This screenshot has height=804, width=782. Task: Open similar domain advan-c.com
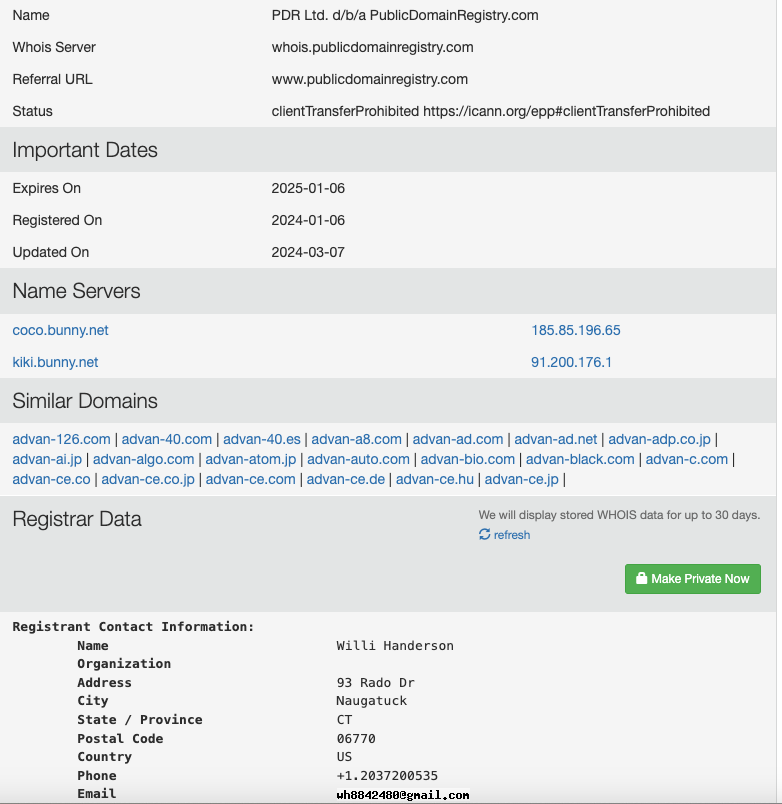coord(687,459)
